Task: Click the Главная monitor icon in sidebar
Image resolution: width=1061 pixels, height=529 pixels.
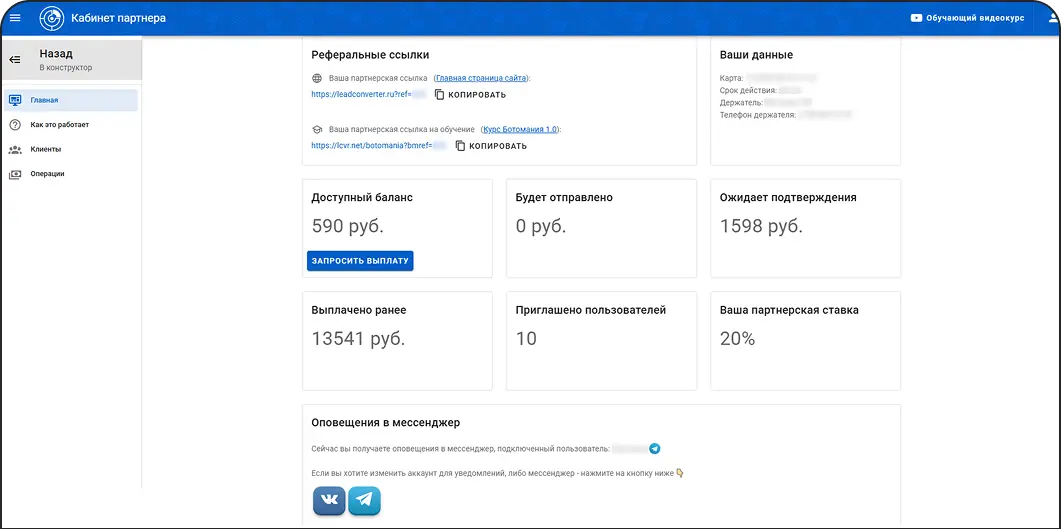Action: [x=15, y=100]
